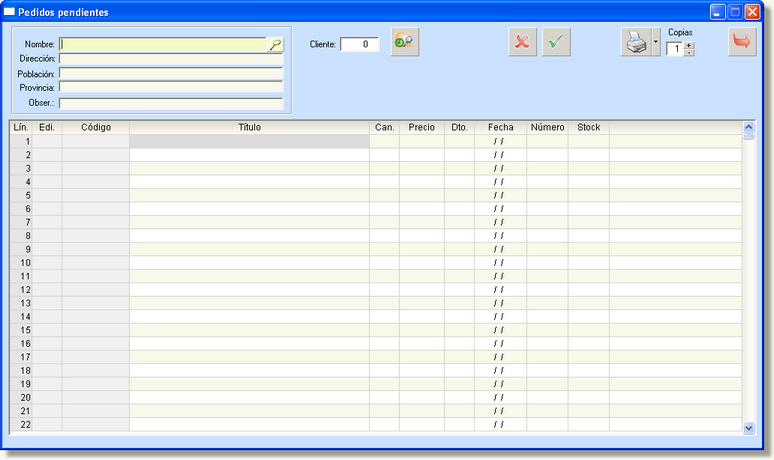Screen dimensions: 774x460
Task: Click the magnifier search icon beside Nombre
Action: pyautogui.click(x=275, y=44)
